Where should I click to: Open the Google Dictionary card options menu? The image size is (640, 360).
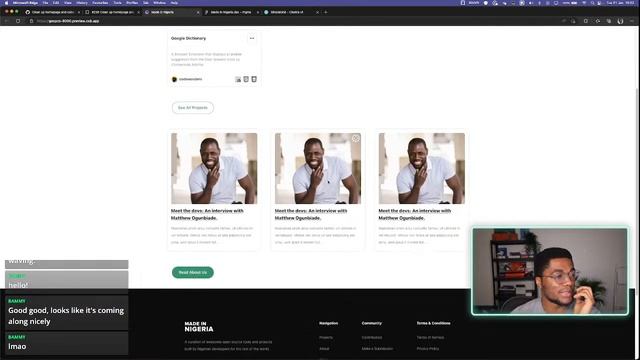click(x=252, y=38)
